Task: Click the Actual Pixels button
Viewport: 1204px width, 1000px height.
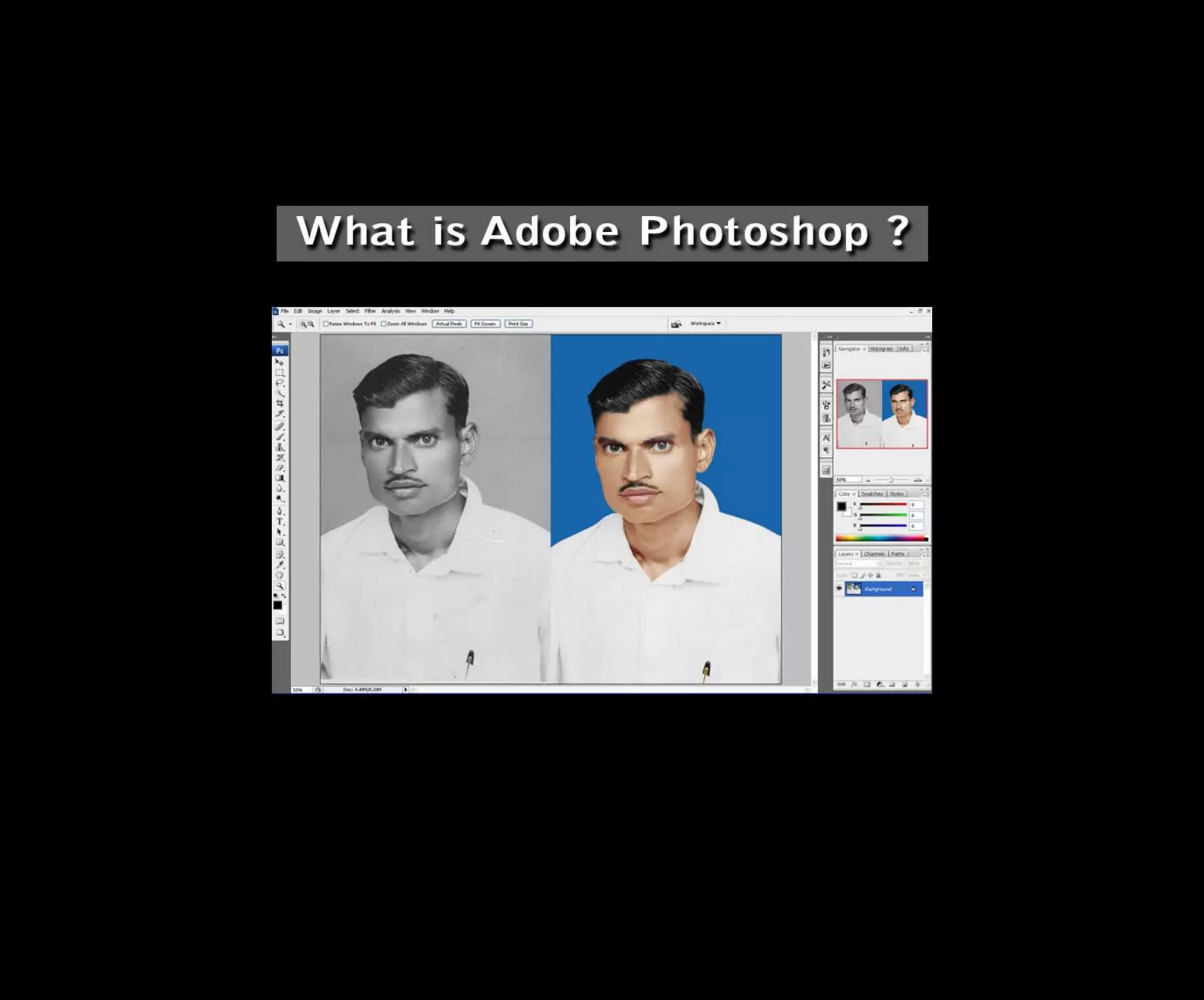Action: 449,324
